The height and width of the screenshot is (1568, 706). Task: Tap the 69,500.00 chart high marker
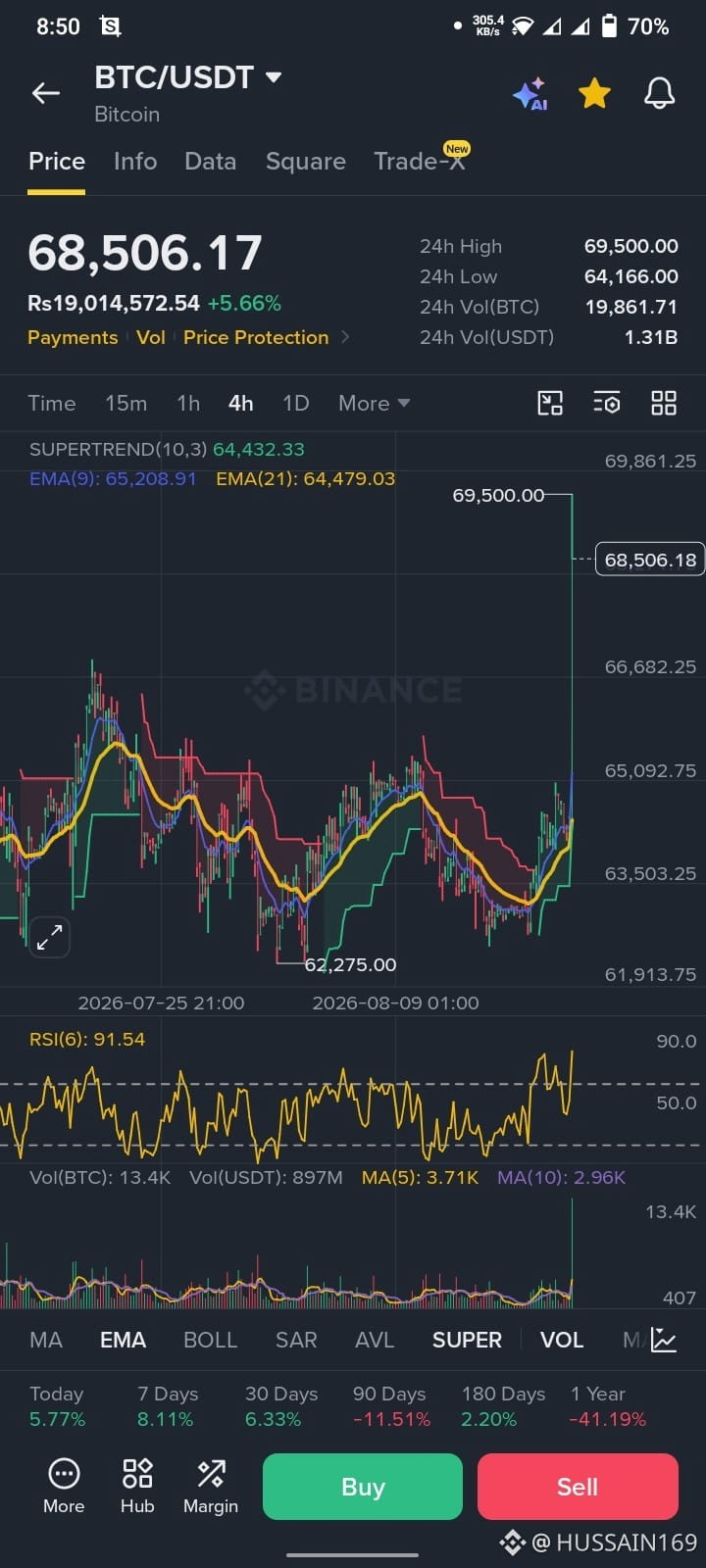[498, 495]
